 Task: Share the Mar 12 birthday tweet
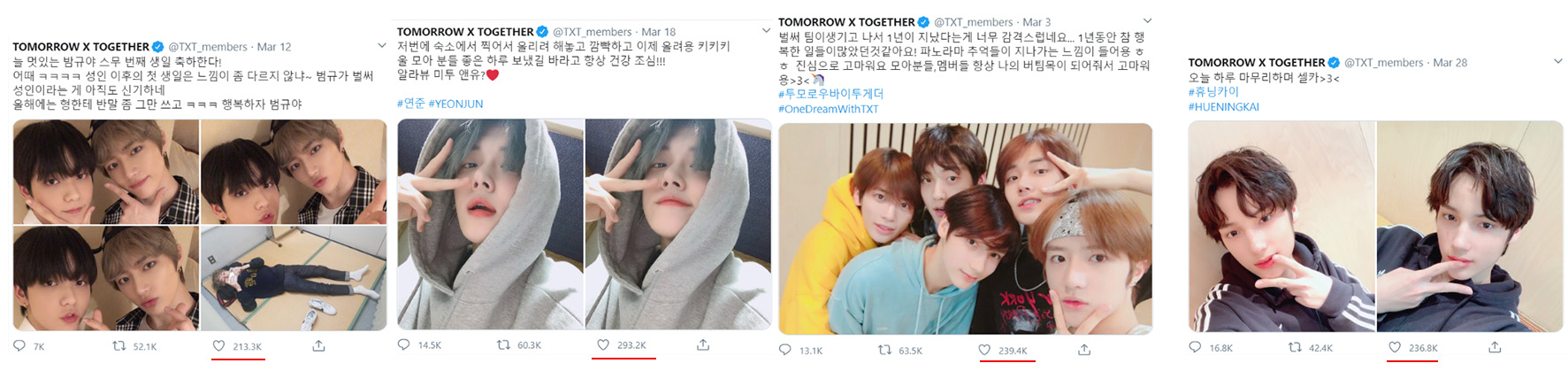click(318, 345)
